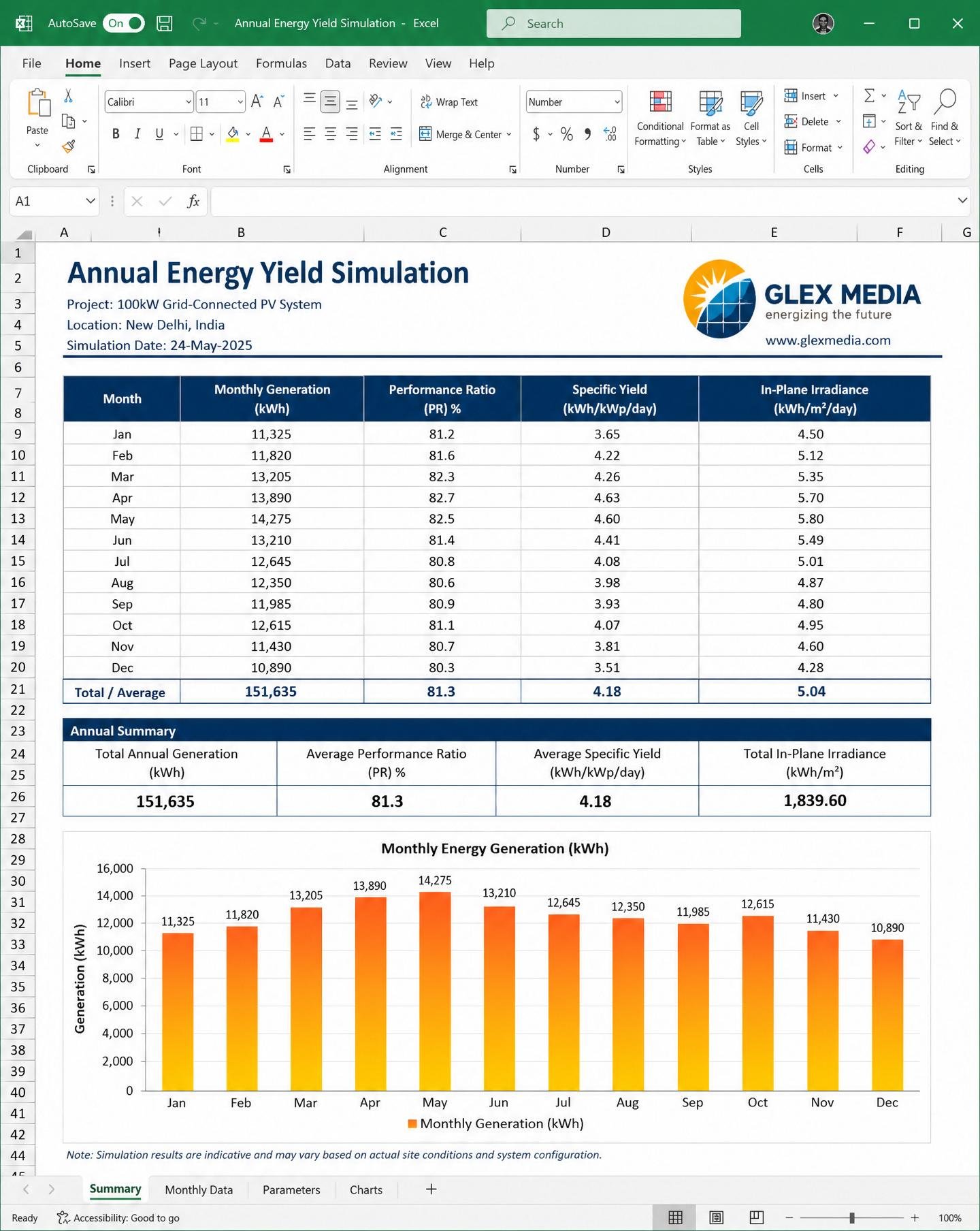Toggle Bold formatting
Image resolution: width=980 pixels, height=1231 pixels.
[x=116, y=134]
